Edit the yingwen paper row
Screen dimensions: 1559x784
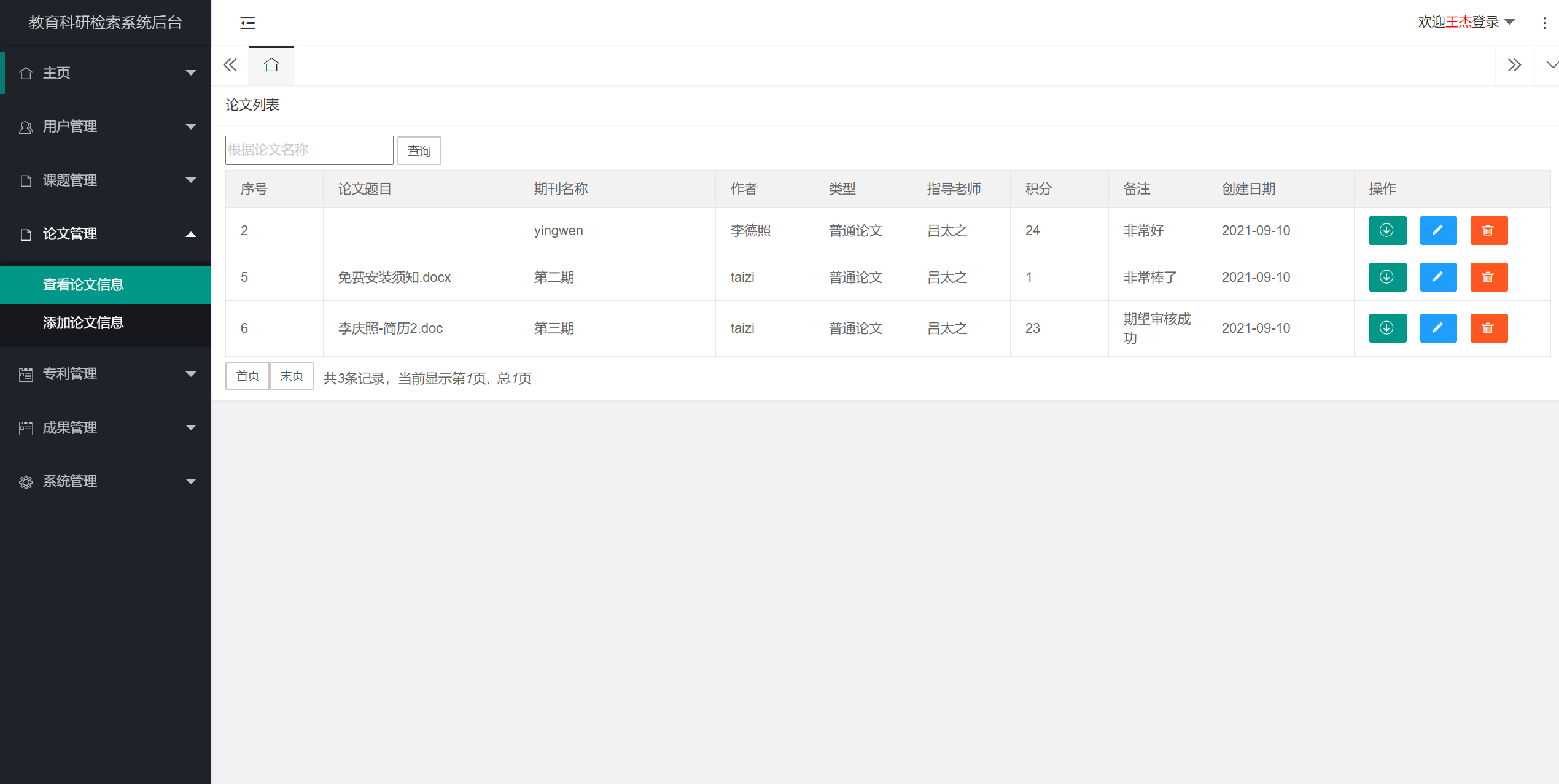(1438, 230)
